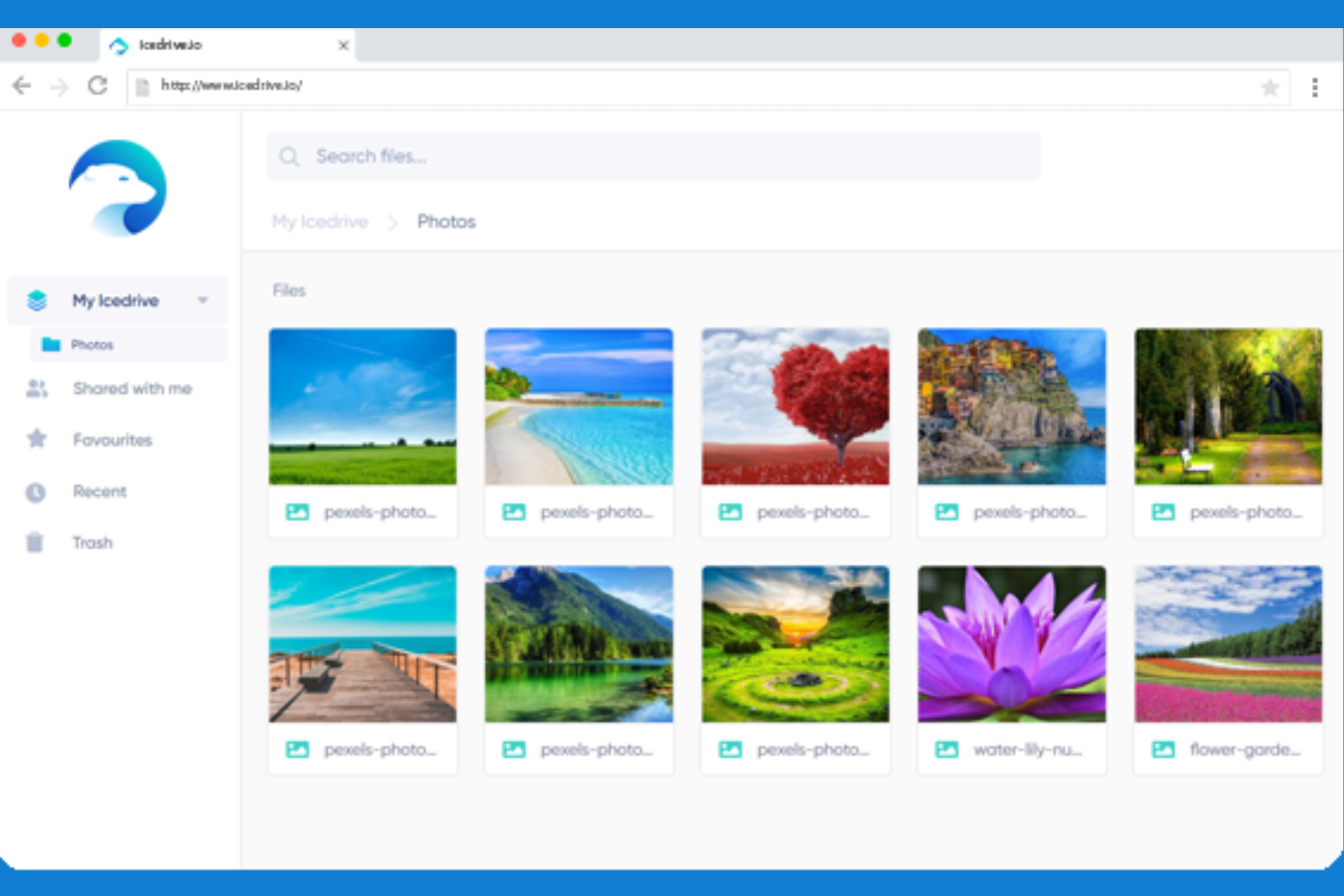Viewport: 1344px width, 896px height.
Task: Open the browser three-dot menu
Action: 1314,87
